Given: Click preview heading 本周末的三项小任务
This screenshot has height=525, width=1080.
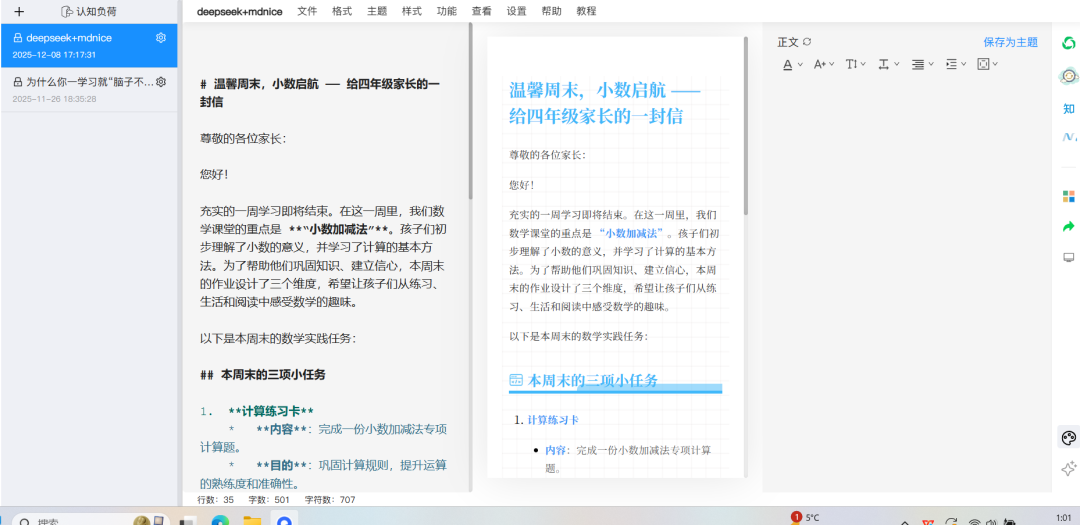Looking at the screenshot, I should [593, 380].
